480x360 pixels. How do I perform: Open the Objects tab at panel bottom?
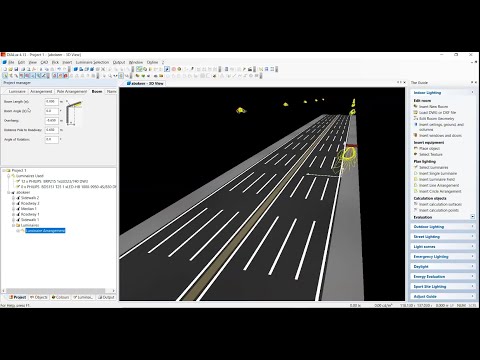pos(39,297)
